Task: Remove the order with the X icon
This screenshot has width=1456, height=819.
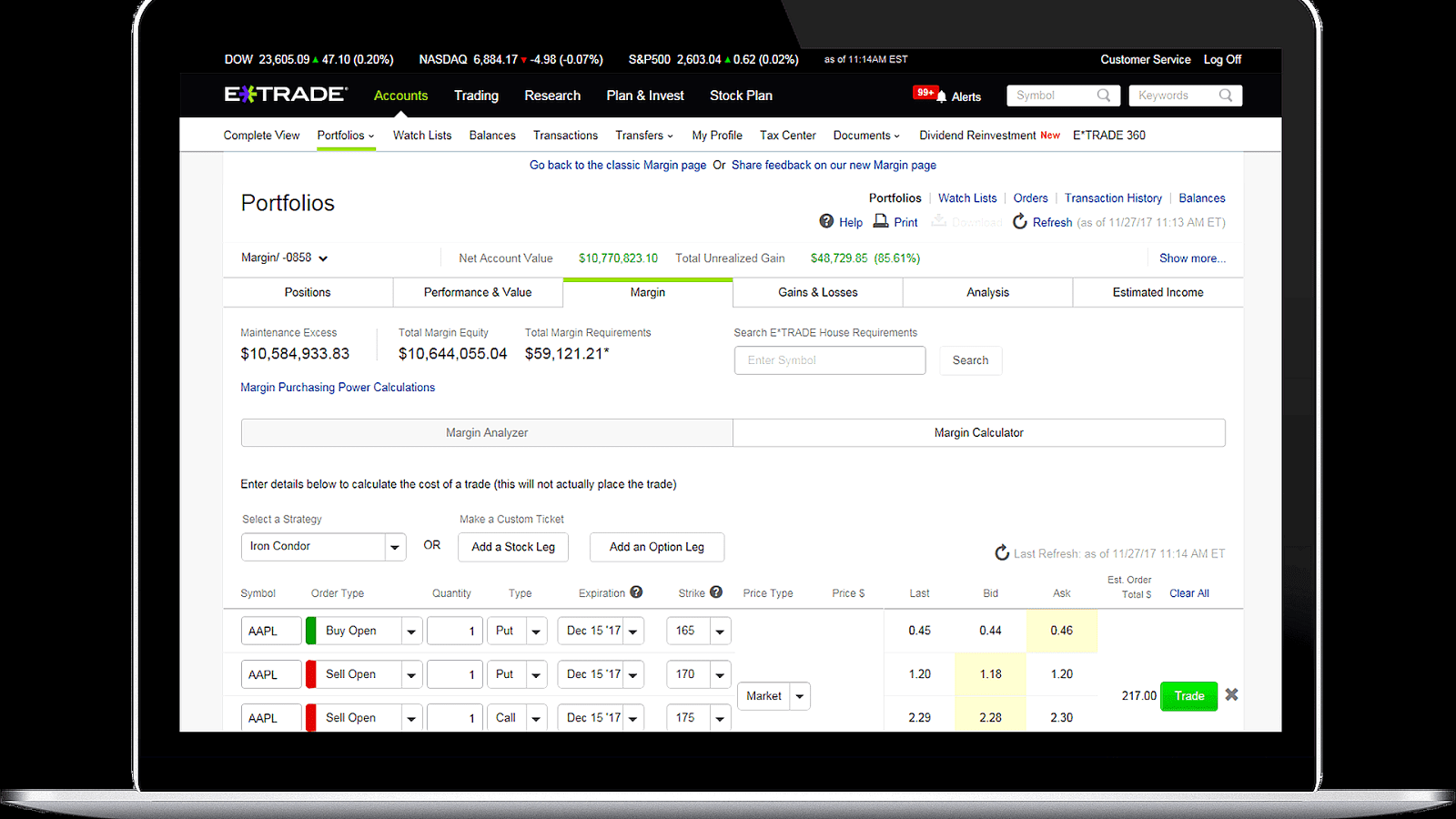Action: point(1231,694)
